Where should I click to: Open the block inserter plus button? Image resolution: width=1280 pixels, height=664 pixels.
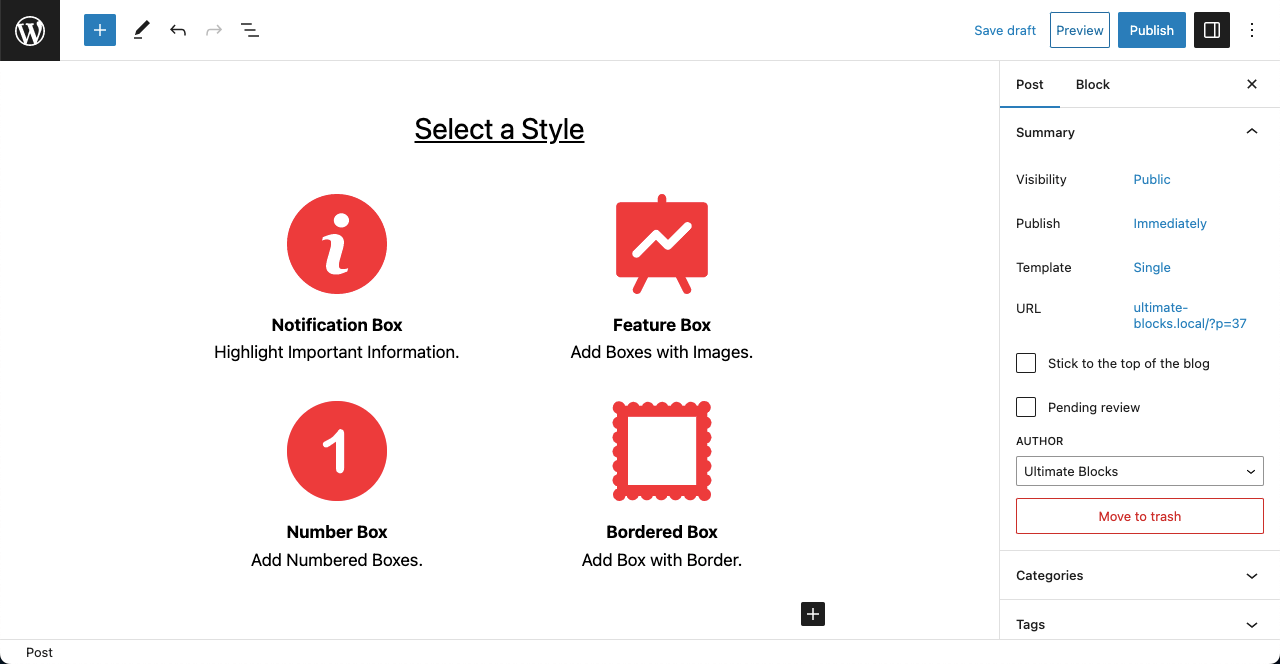[x=100, y=30]
